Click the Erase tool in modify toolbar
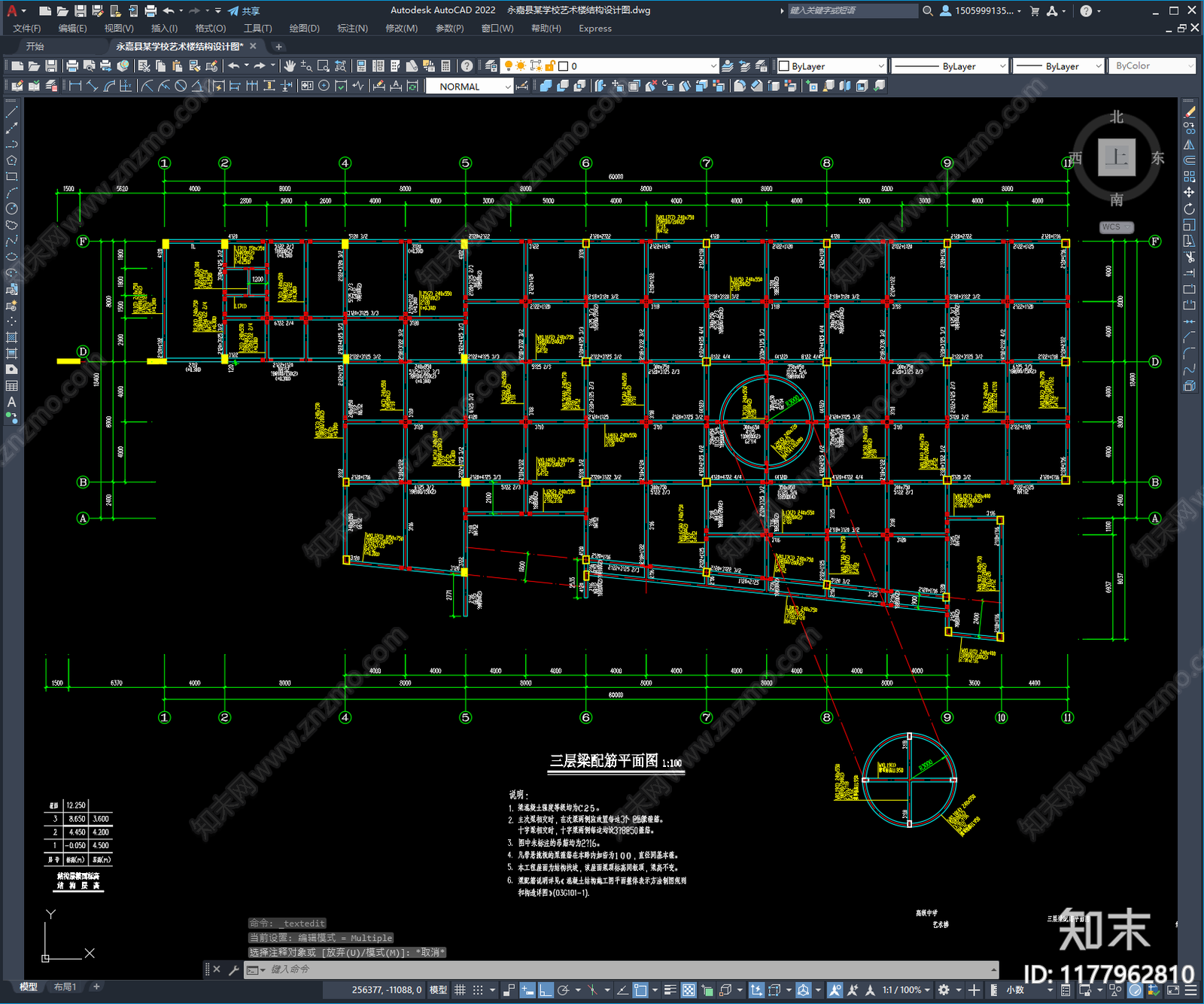Image resolution: width=1204 pixels, height=1004 pixels. click(1189, 112)
